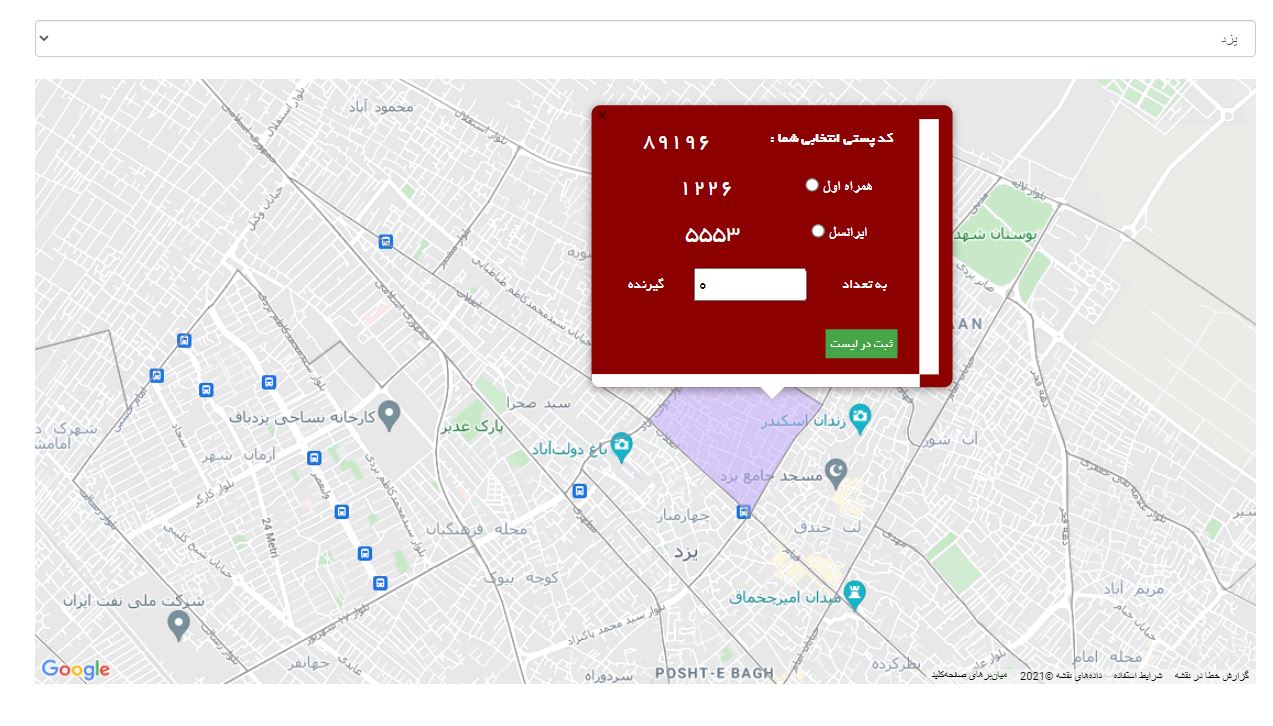Click the bus stop icon beside ارمان شهر label
1273x726 pixels.
click(x=314, y=458)
